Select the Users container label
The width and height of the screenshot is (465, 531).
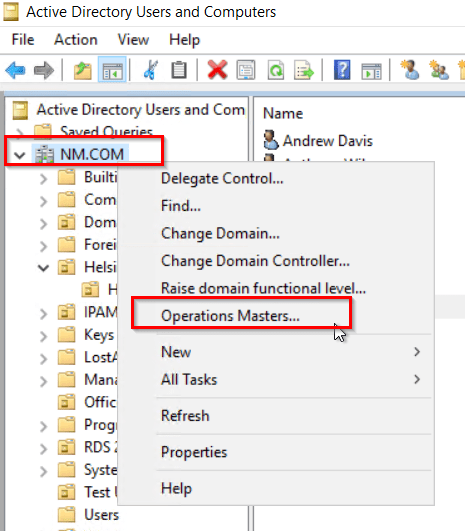[x=102, y=515]
